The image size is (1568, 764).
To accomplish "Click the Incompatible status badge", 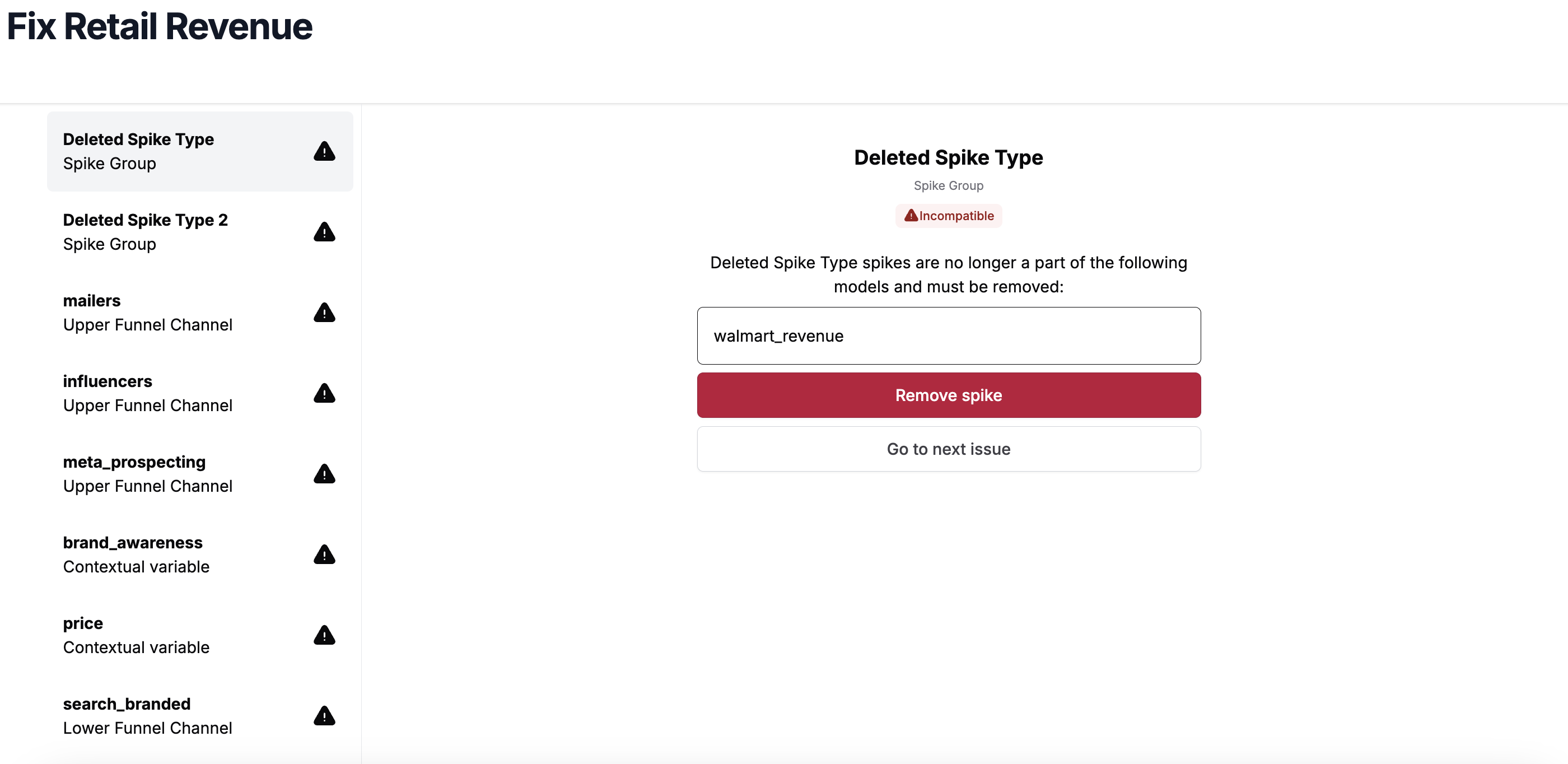I will [948, 216].
